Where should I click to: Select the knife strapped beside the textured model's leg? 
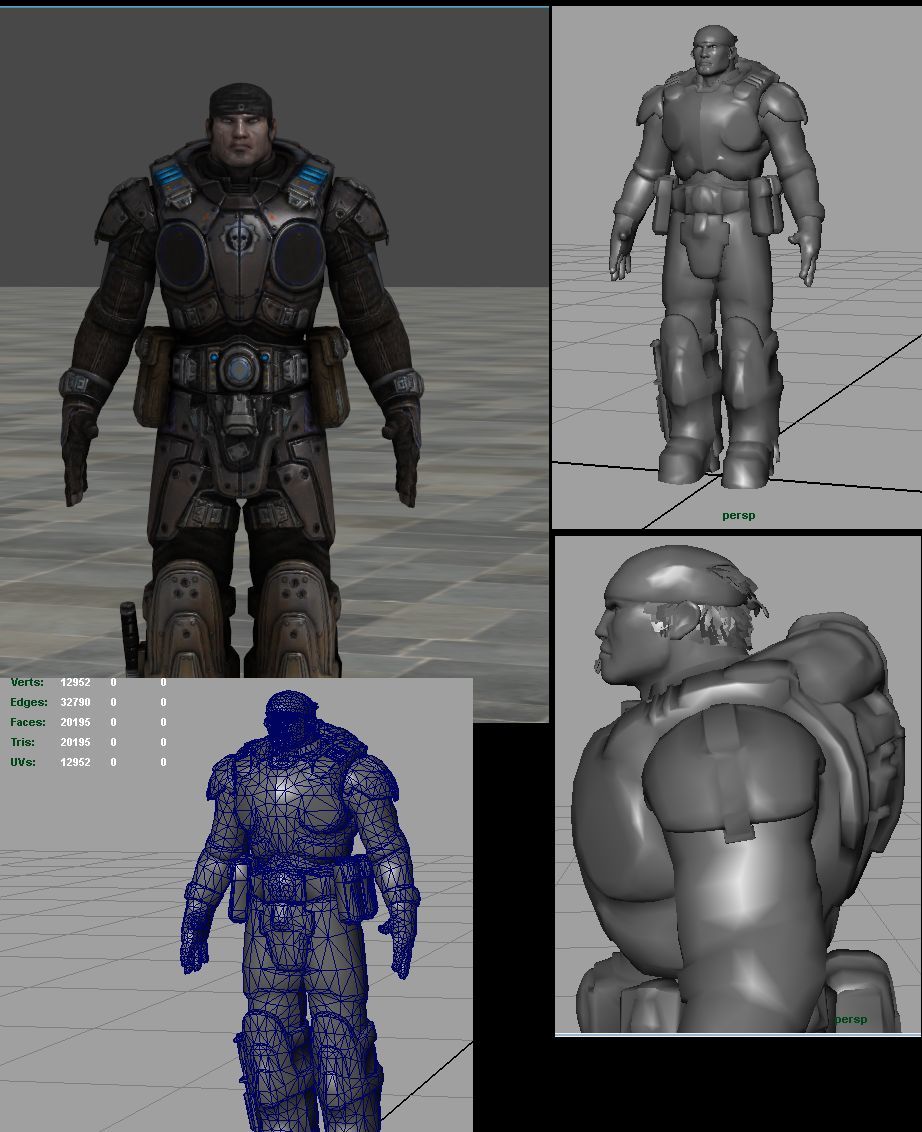[x=129, y=630]
